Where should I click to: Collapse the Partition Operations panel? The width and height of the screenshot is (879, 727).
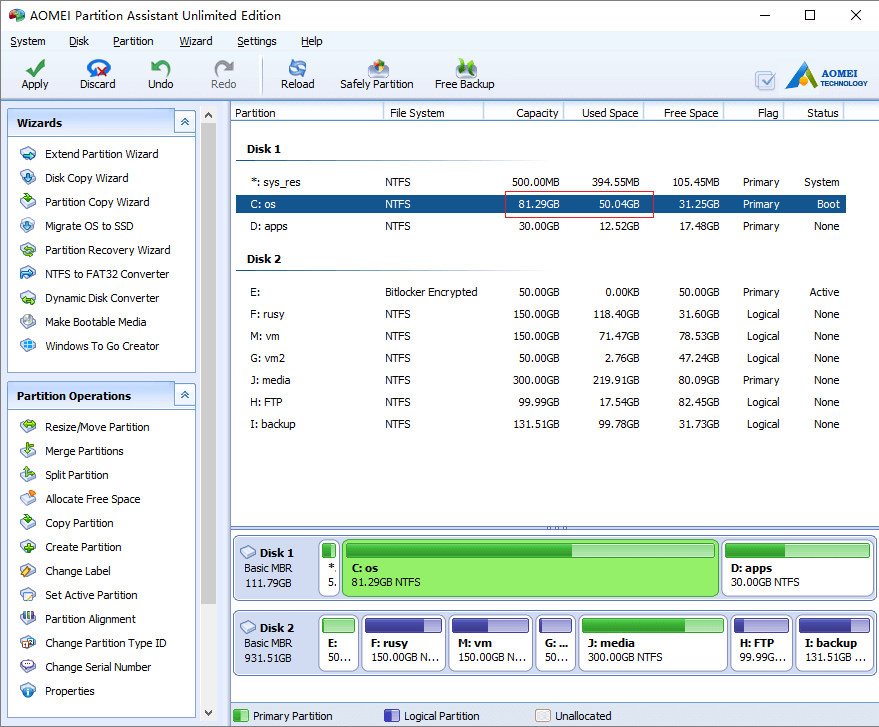(x=183, y=395)
